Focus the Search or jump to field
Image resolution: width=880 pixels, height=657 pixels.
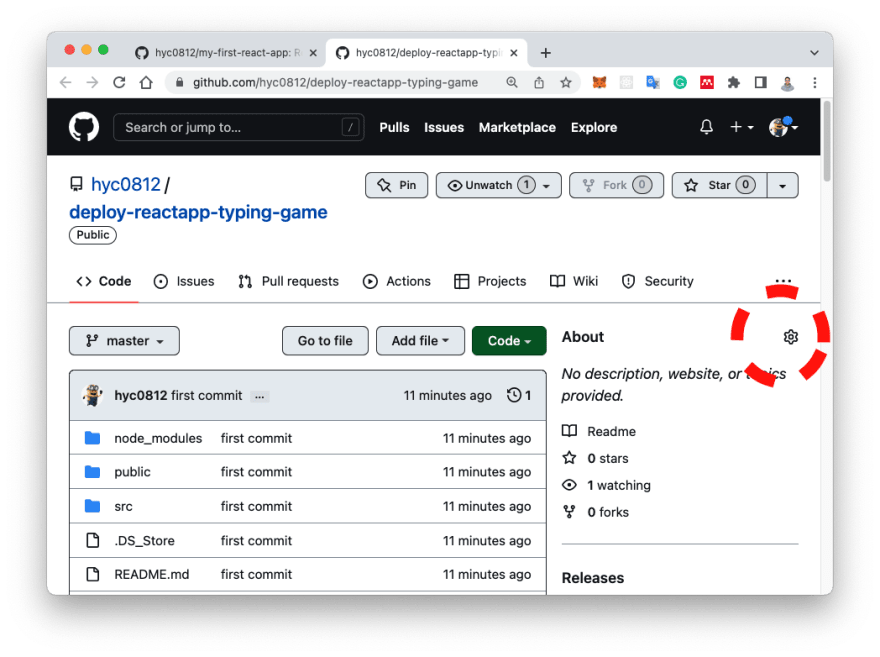(x=239, y=127)
